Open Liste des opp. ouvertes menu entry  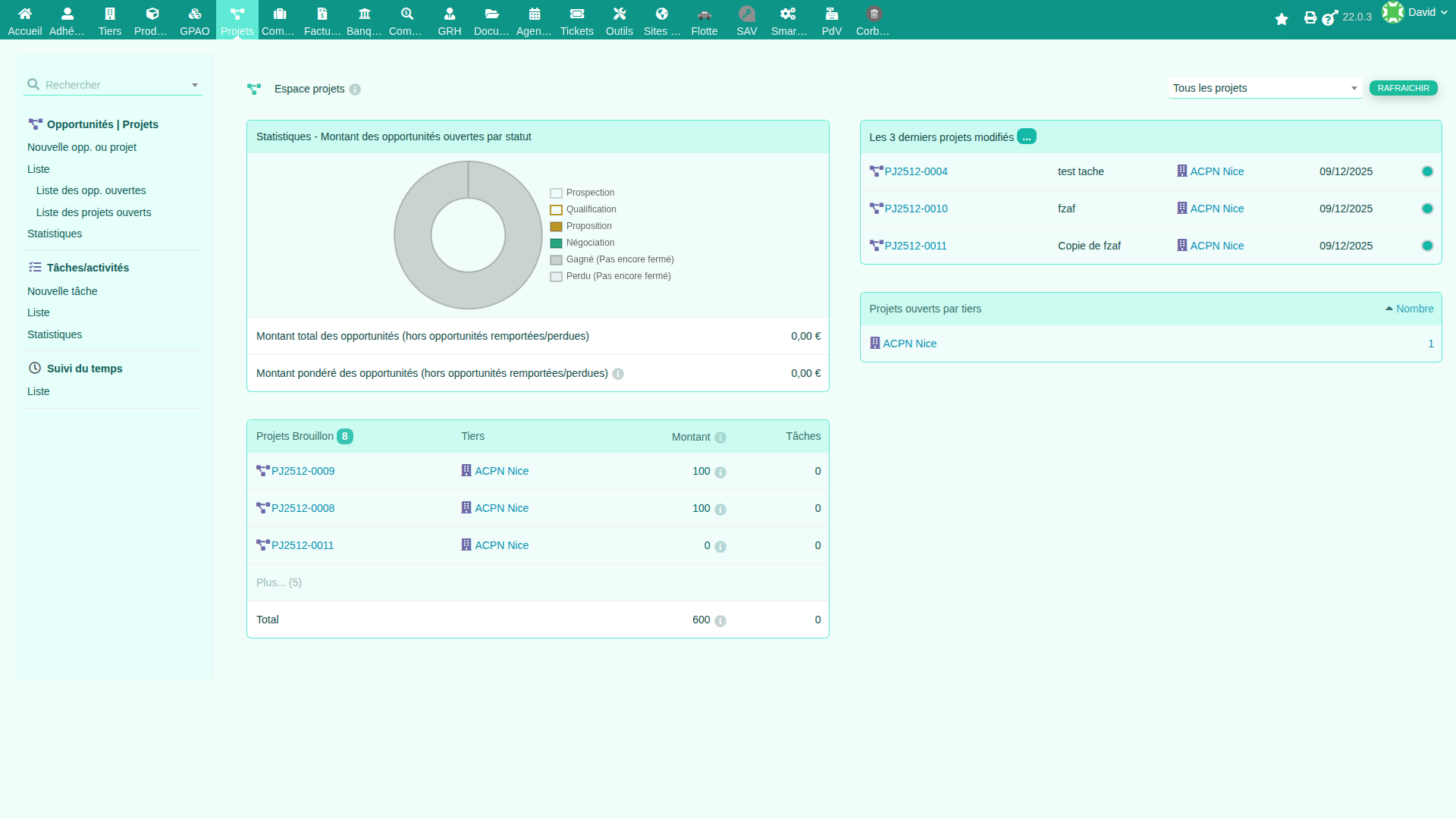point(91,190)
